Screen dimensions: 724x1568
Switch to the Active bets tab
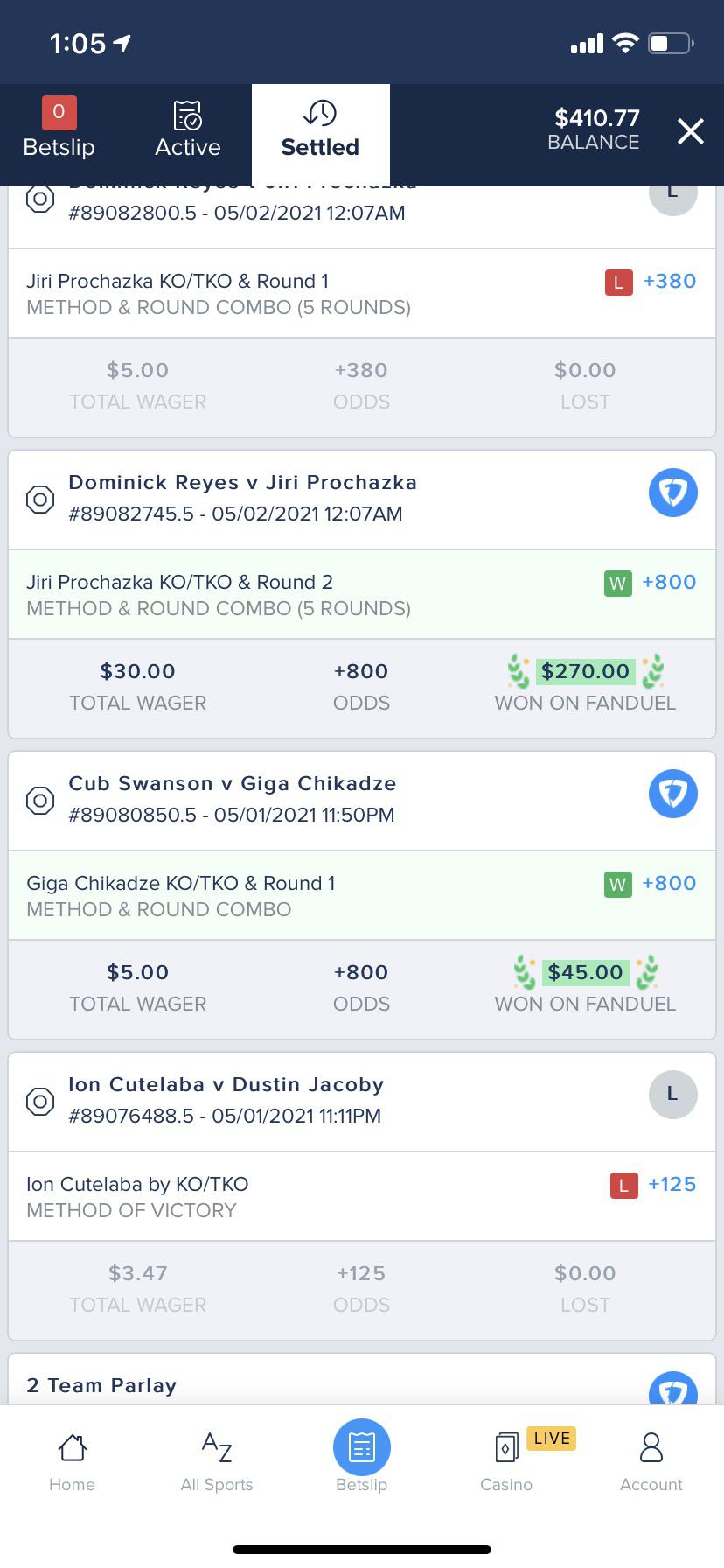(188, 131)
